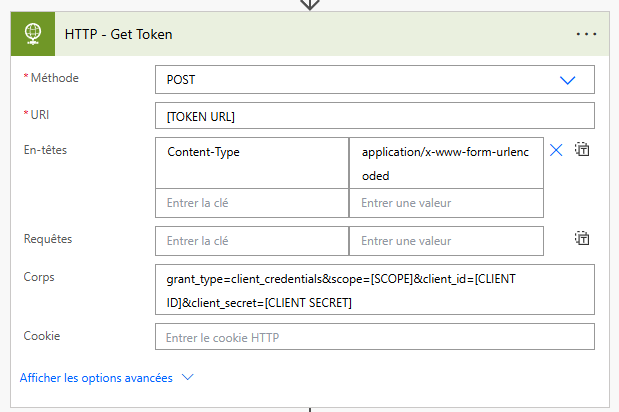The image size is (619, 412).
Task: Delete the Content-Type header row
Action: (x=556, y=150)
